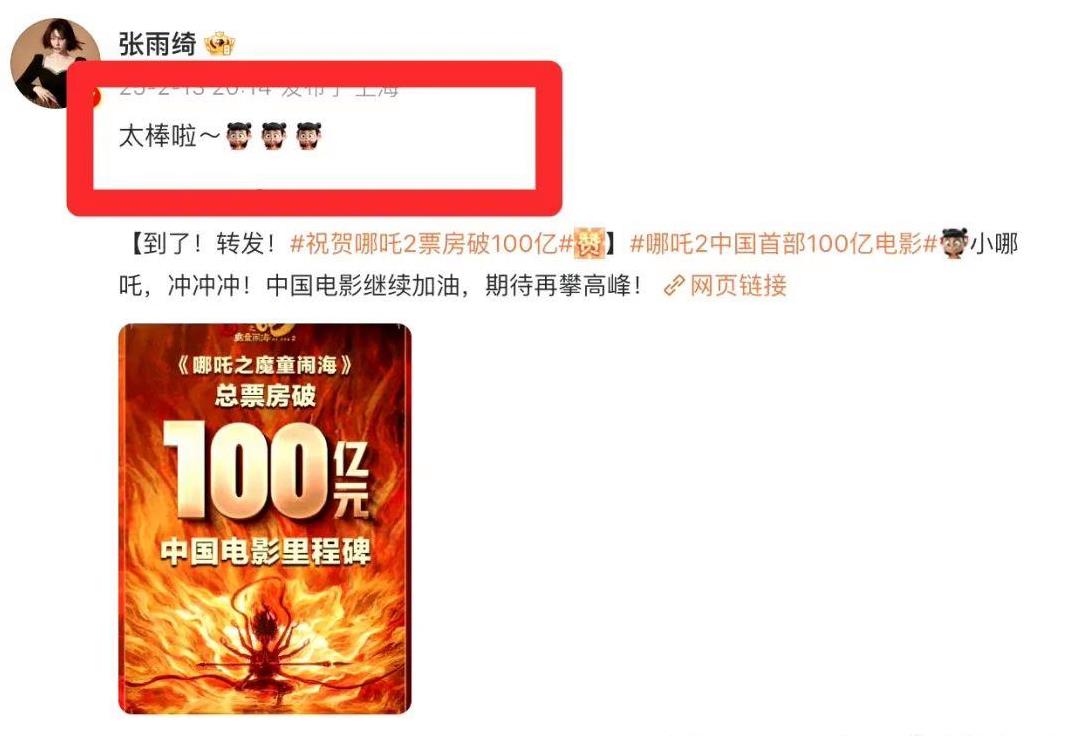Screen dimensions: 1076x736
Task: Click the post timestamp under the username
Action: 259,91
